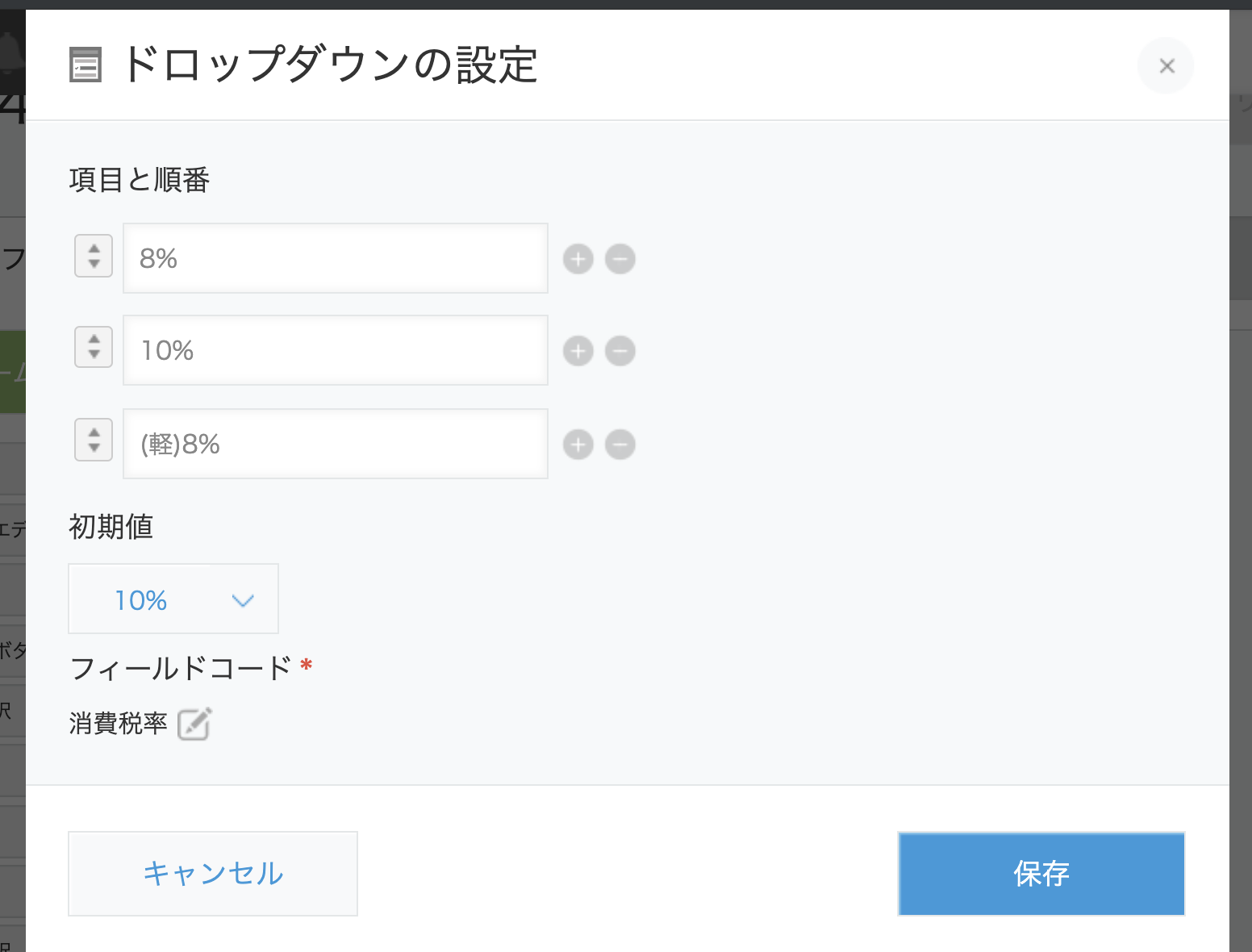Click the dropdown icon beside the dialog title
The height and width of the screenshot is (952, 1252).
[x=85, y=65]
